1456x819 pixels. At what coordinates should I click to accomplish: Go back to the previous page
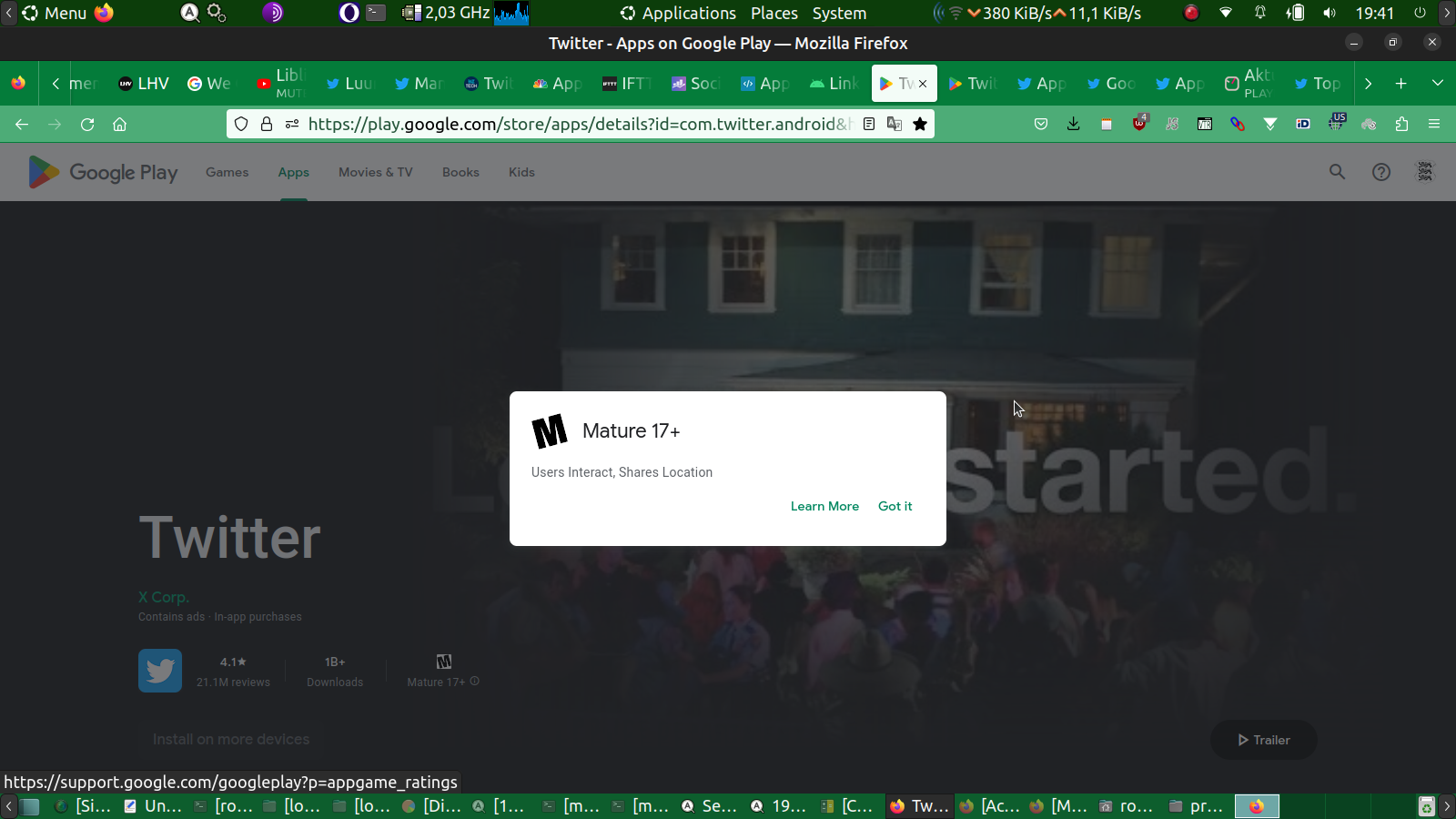coord(22,125)
